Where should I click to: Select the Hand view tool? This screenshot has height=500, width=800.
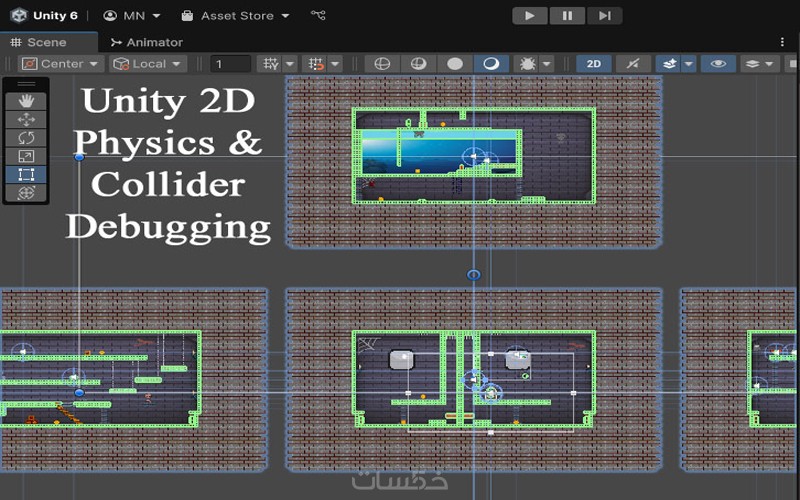[26, 101]
